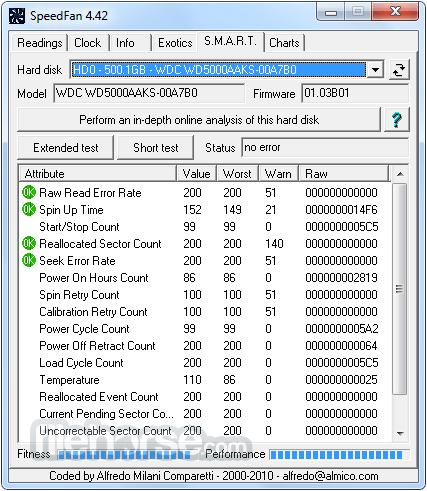Image resolution: width=427 pixels, height=491 pixels.
Task: Select the Load Cycle Count row
Action: coord(205,363)
